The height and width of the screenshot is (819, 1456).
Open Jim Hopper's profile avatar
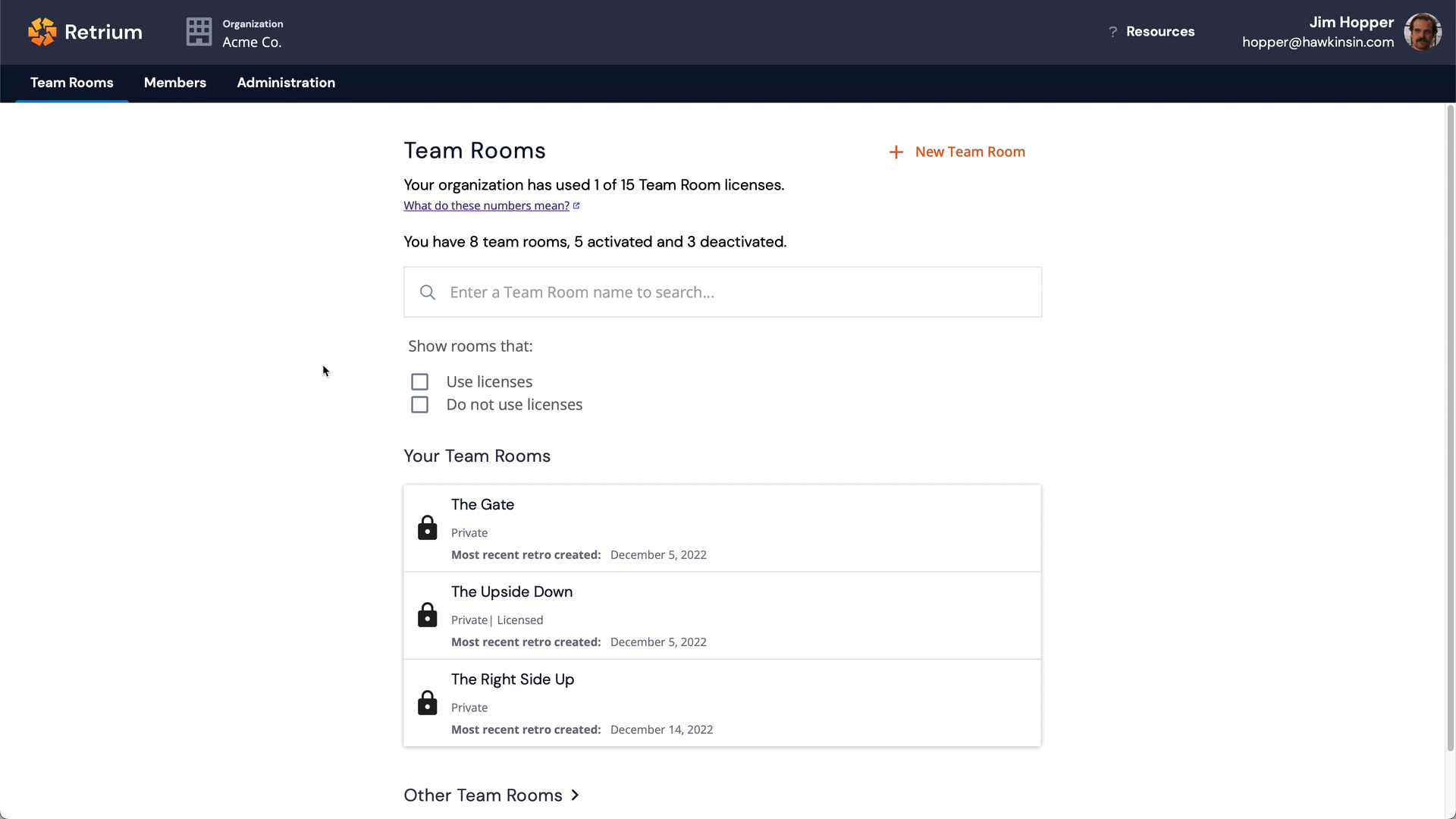(1422, 32)
